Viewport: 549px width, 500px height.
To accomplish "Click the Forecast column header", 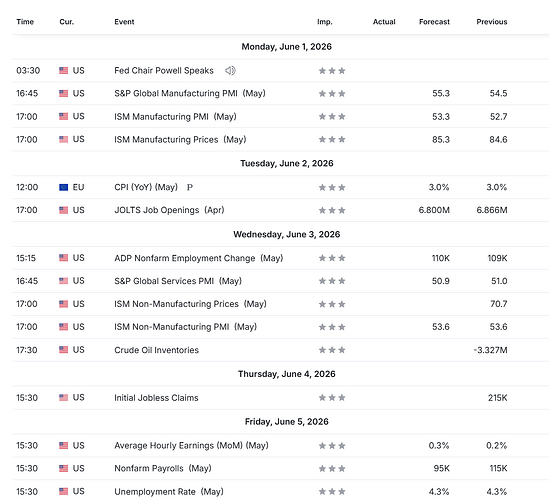I will (x=434, y=22).
